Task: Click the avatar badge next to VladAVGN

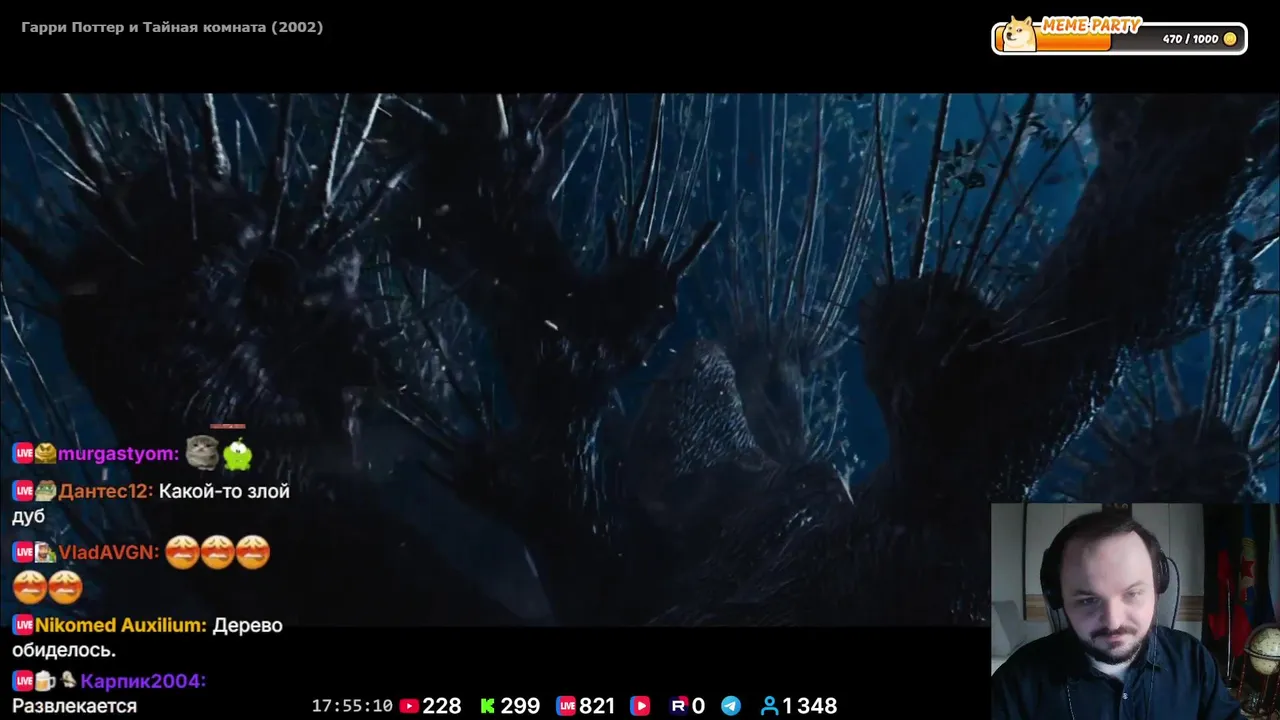Action: tap(46, 552)
